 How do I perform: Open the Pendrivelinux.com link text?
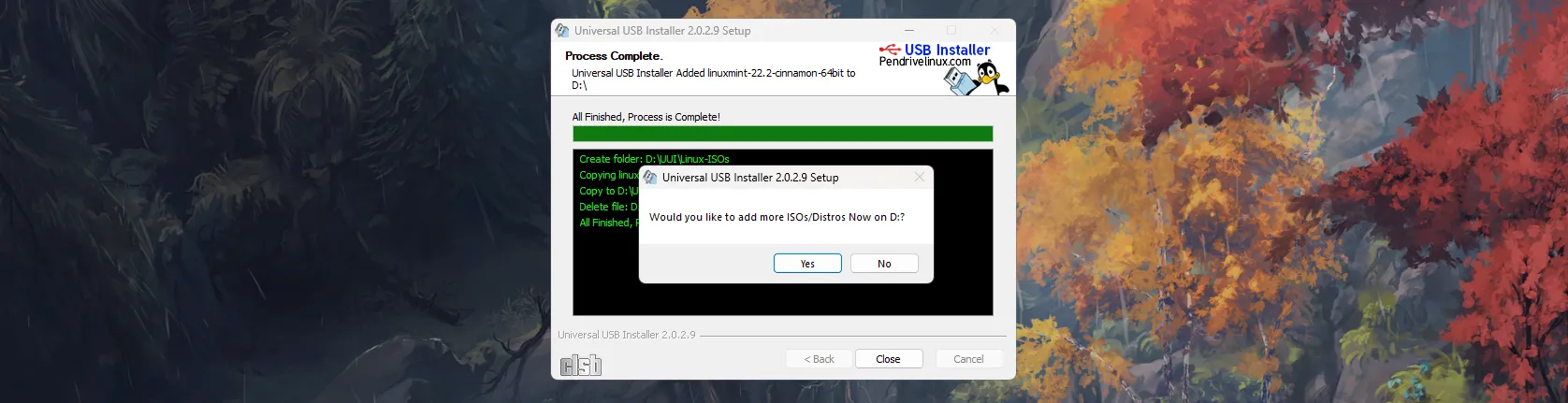pos(924,62)
